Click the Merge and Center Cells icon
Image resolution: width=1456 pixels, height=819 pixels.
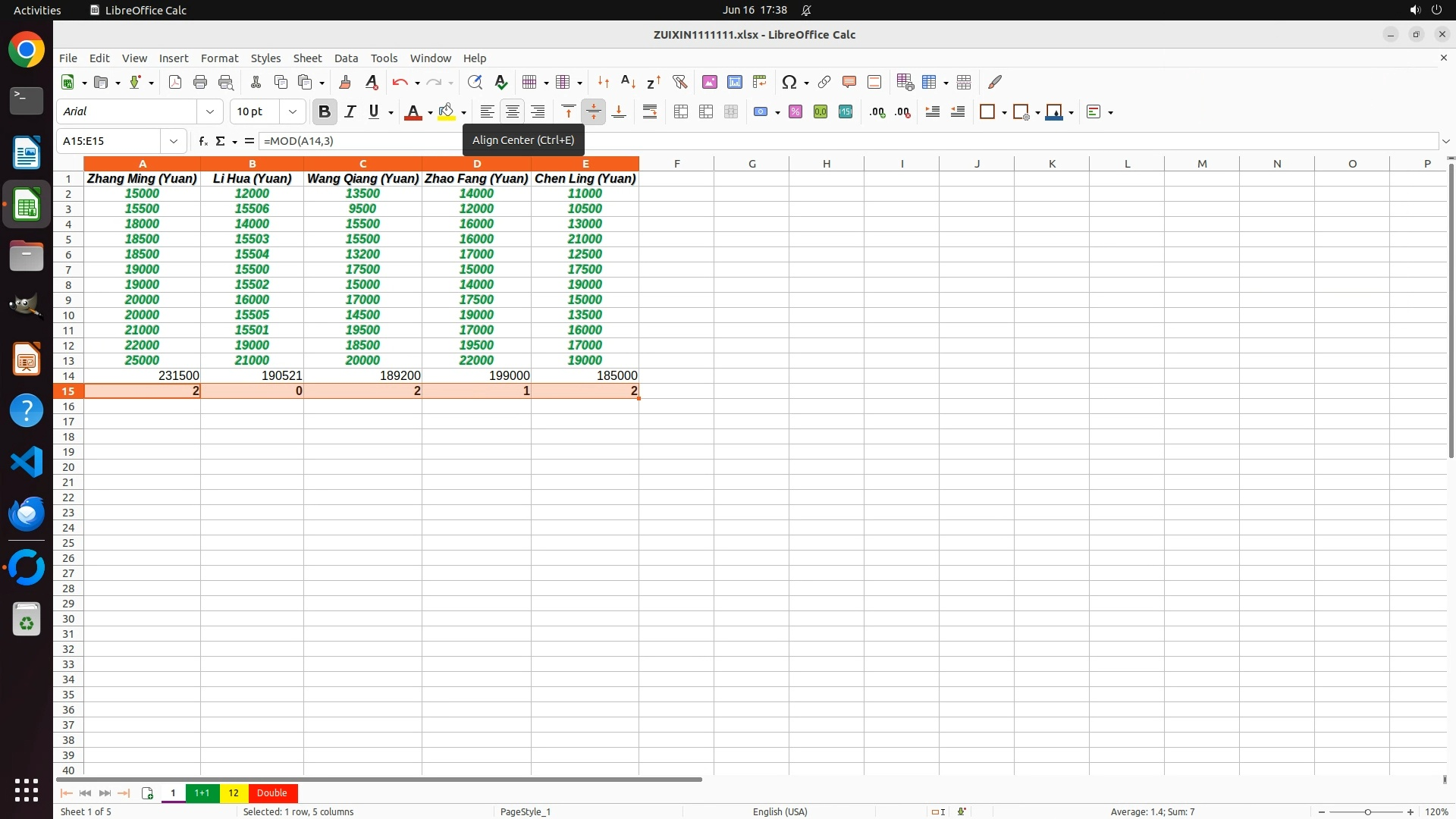pos(681,111)
